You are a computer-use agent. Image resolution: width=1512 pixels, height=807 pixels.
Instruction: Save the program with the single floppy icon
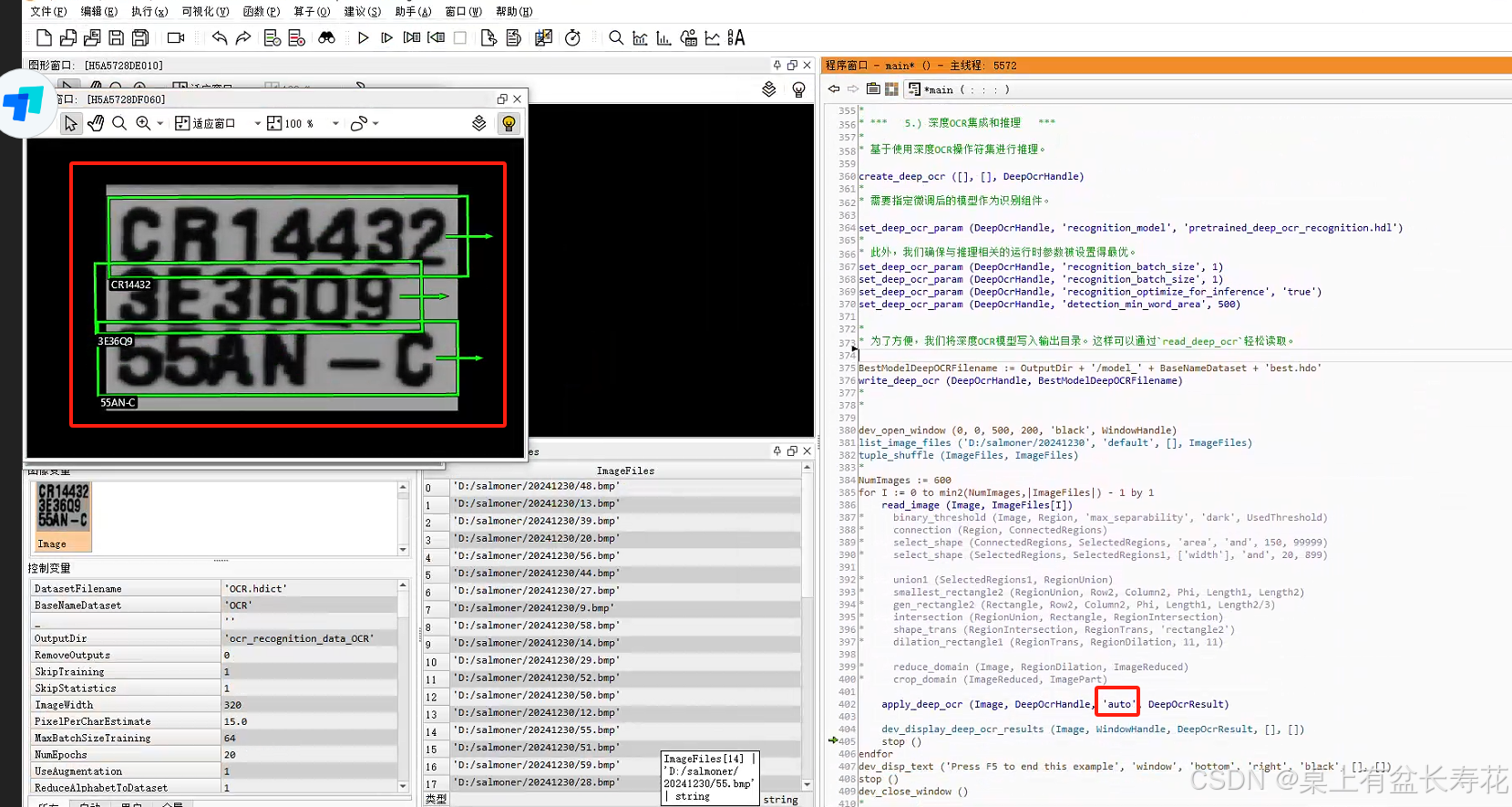(x=117, y=37)
